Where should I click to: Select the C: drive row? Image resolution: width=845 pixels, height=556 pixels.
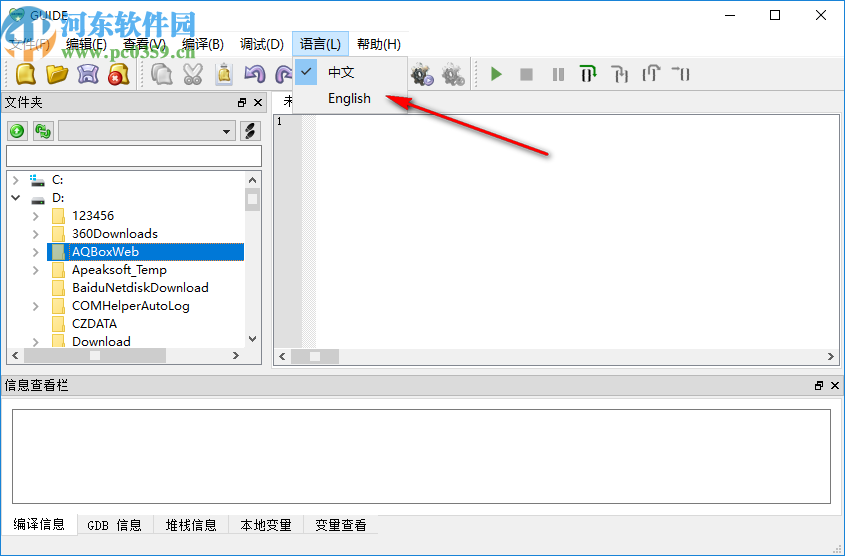[x=57, y=180]
